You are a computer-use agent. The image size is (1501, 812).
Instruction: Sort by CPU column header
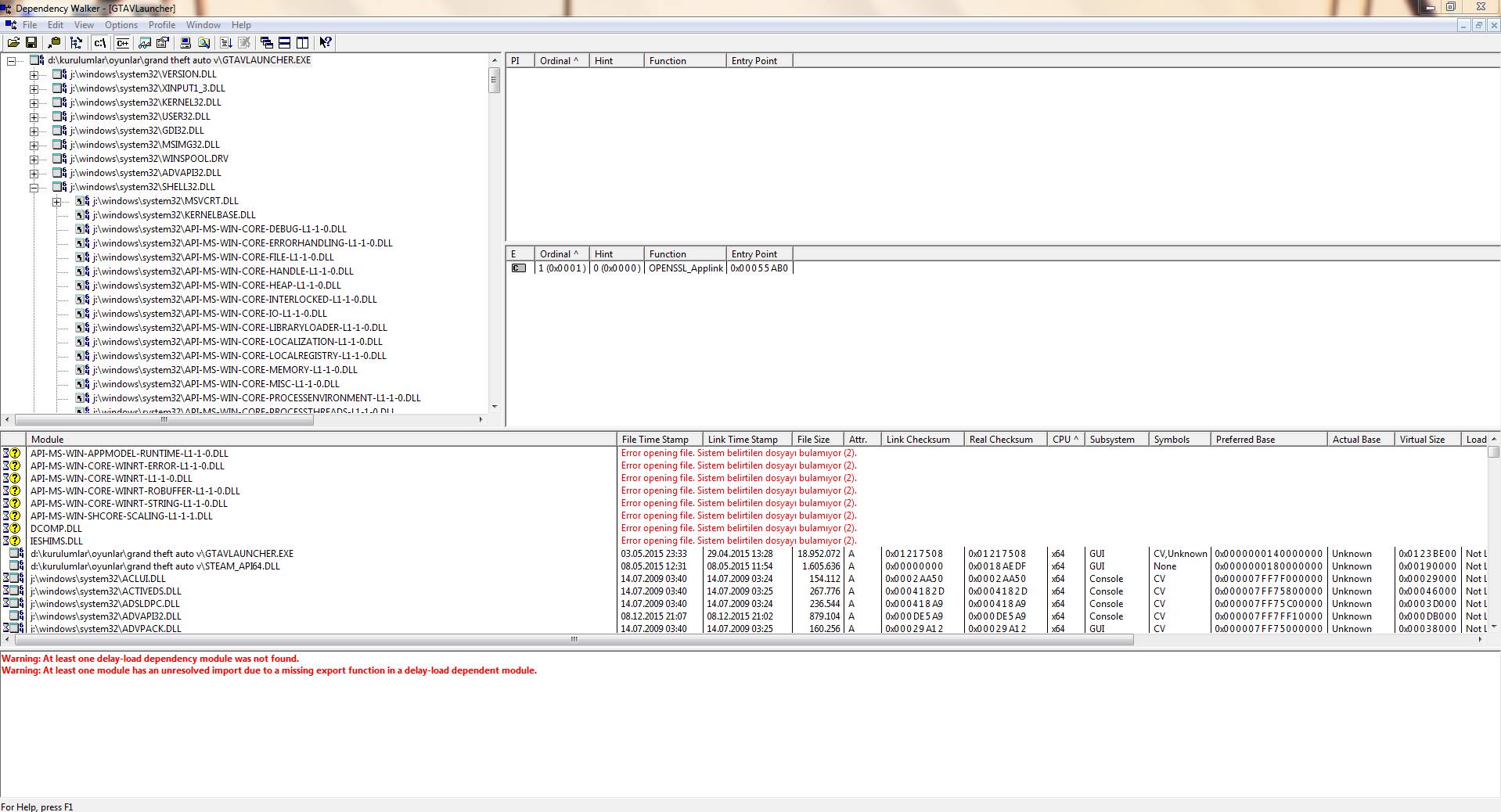pyautogui.click(x=1066, y=440)
